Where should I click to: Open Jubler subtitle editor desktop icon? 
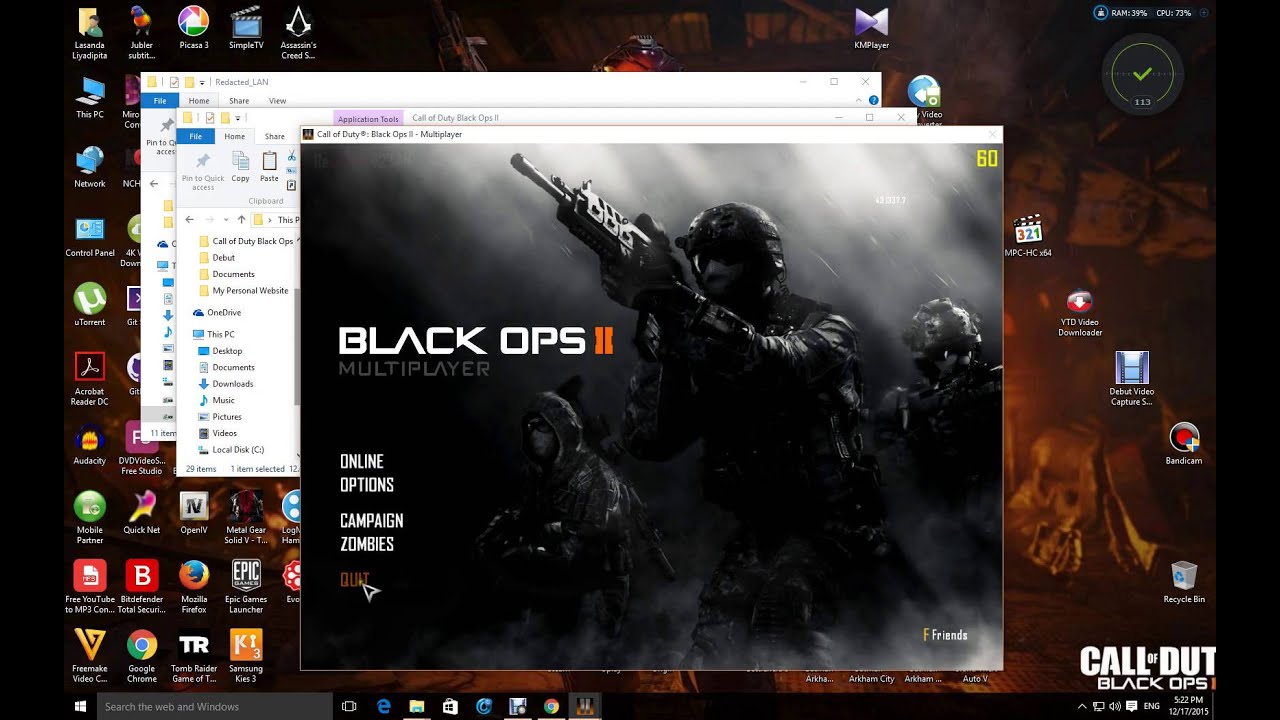tap(142, 32)
